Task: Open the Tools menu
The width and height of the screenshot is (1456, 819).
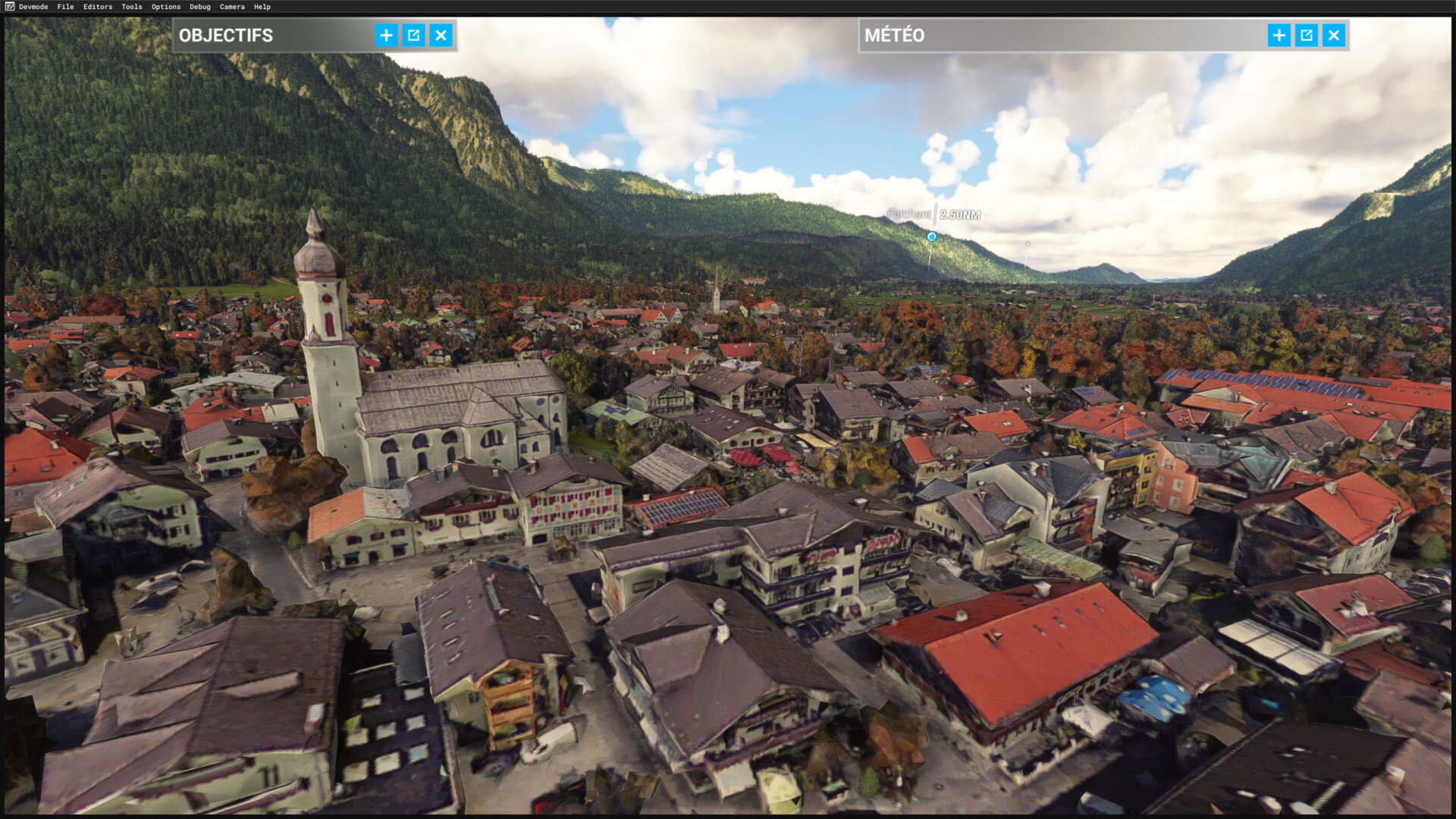Action: point(132,7)
